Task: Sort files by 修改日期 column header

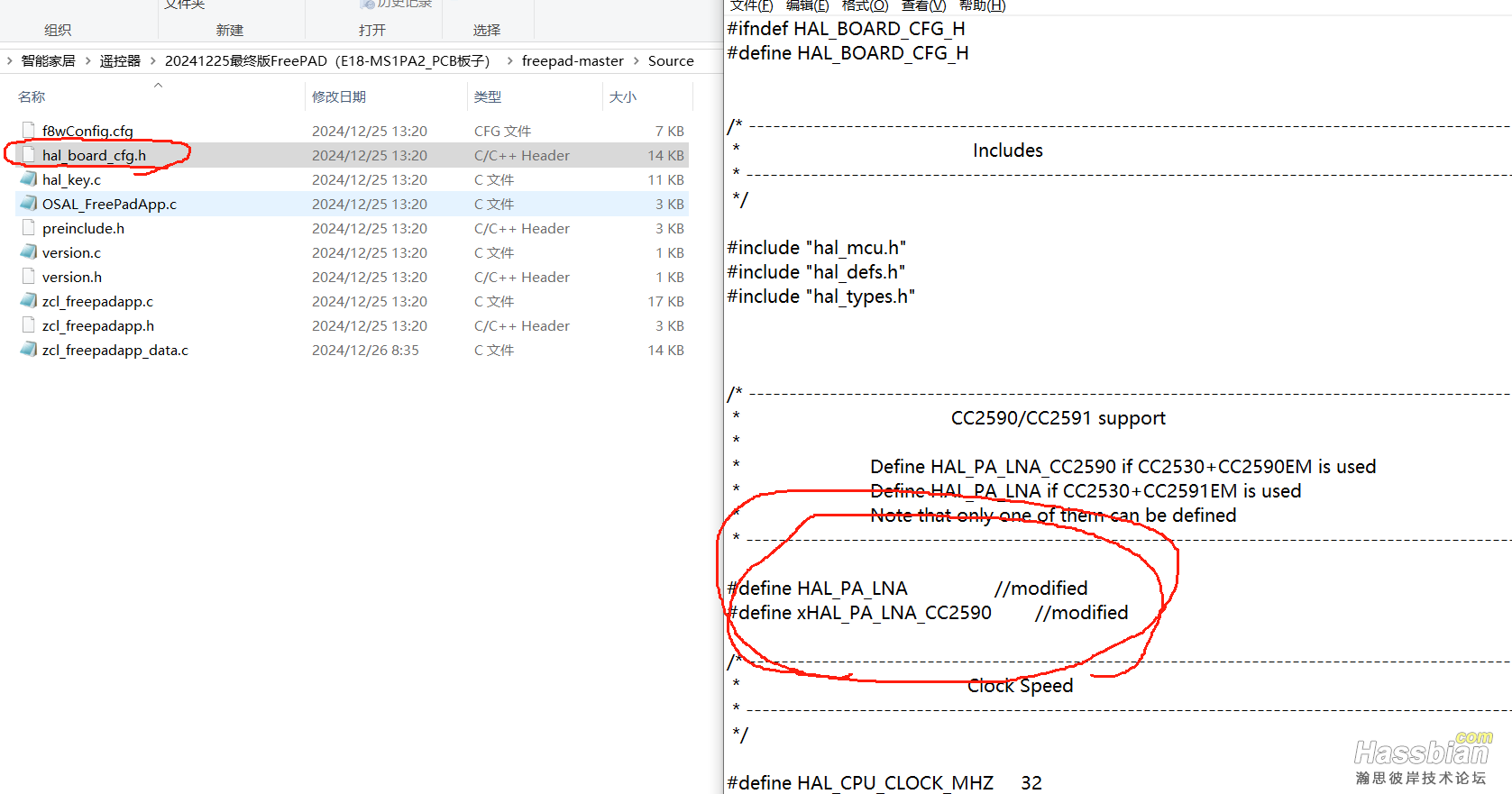Action: [x=339, y=96]
